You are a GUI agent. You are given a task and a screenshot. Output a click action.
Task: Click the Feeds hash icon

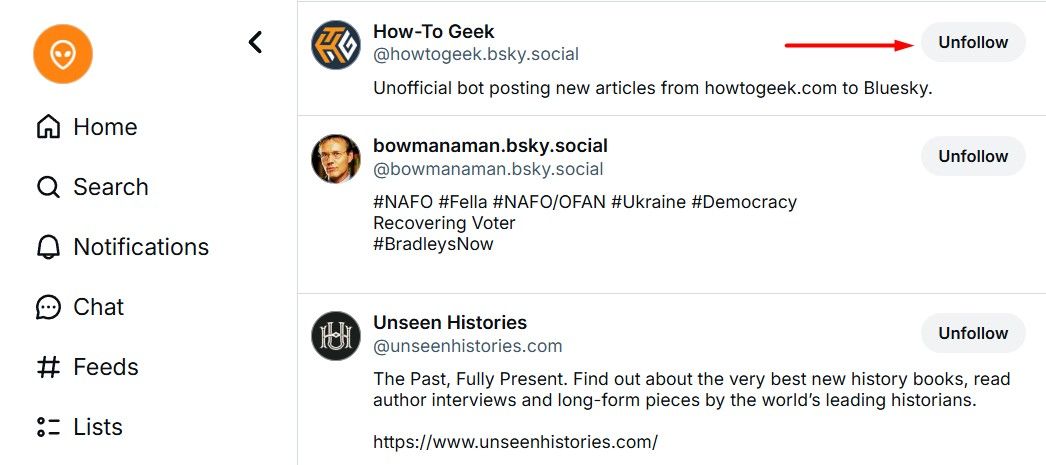(48, 367)
